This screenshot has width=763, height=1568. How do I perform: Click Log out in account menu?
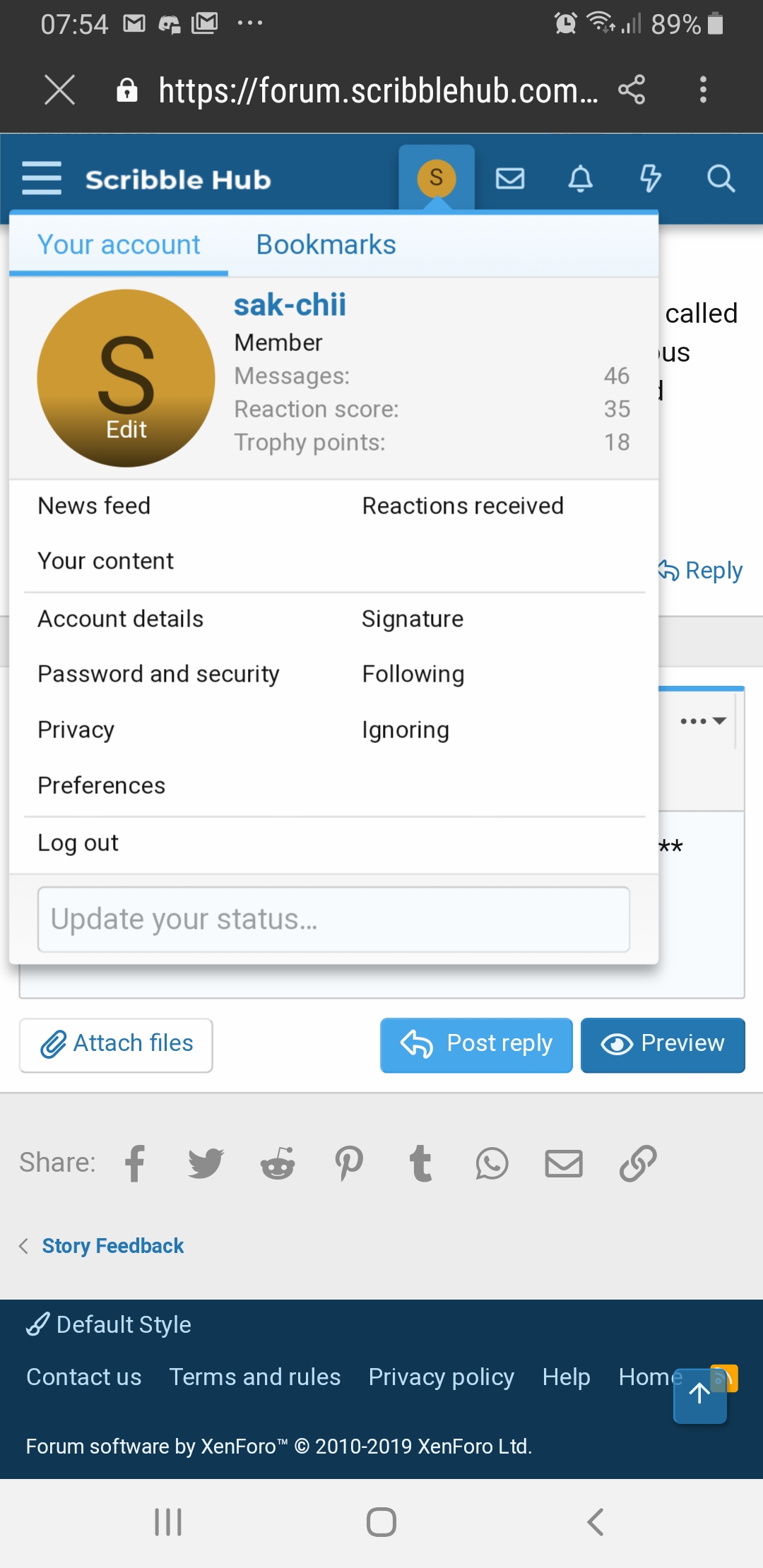pyautogui.click(x=78, y=843)
